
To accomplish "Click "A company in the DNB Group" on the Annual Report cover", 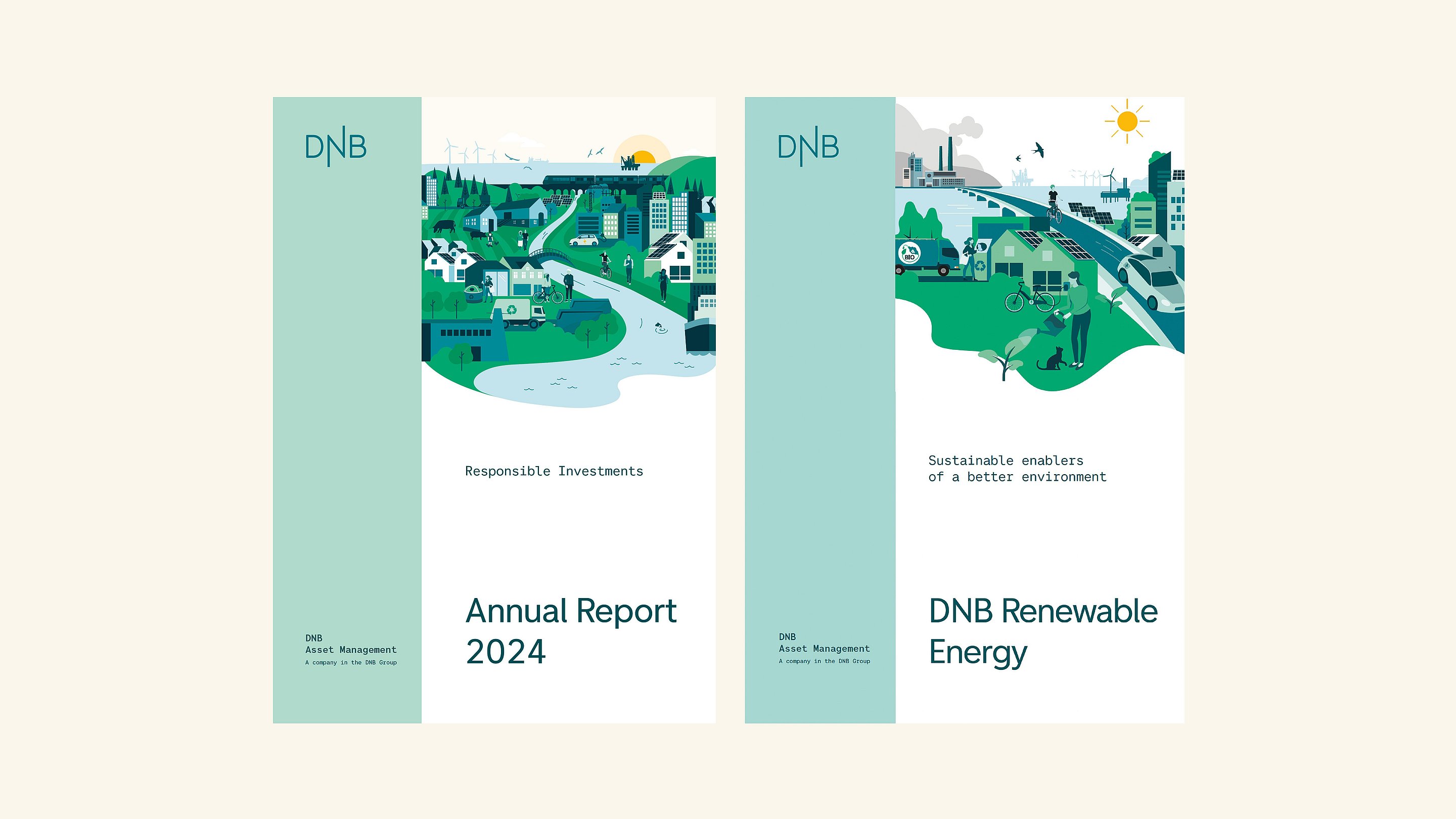I will pos(351,662).
